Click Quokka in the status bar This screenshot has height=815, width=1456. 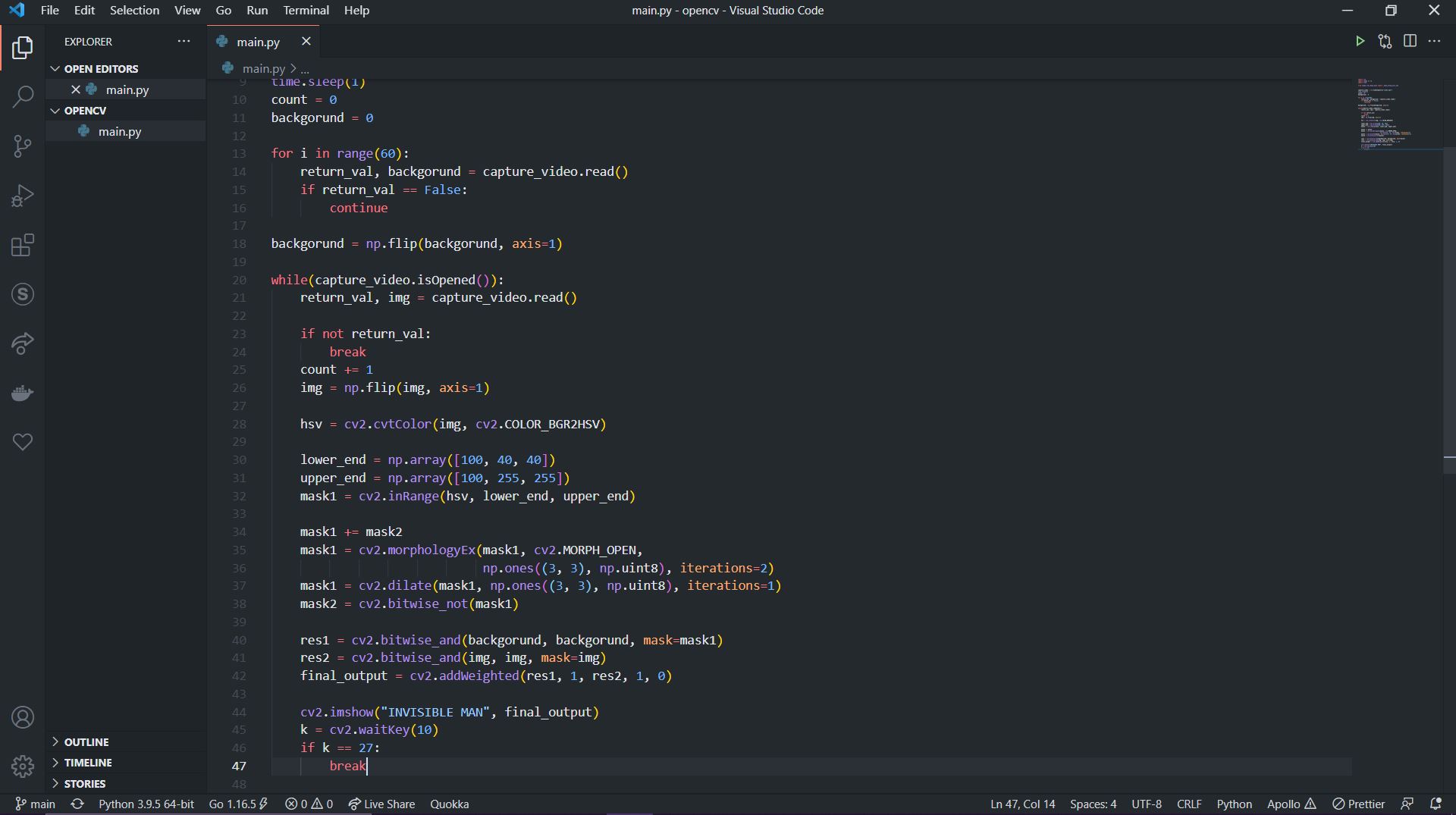[x=449, y=804]
